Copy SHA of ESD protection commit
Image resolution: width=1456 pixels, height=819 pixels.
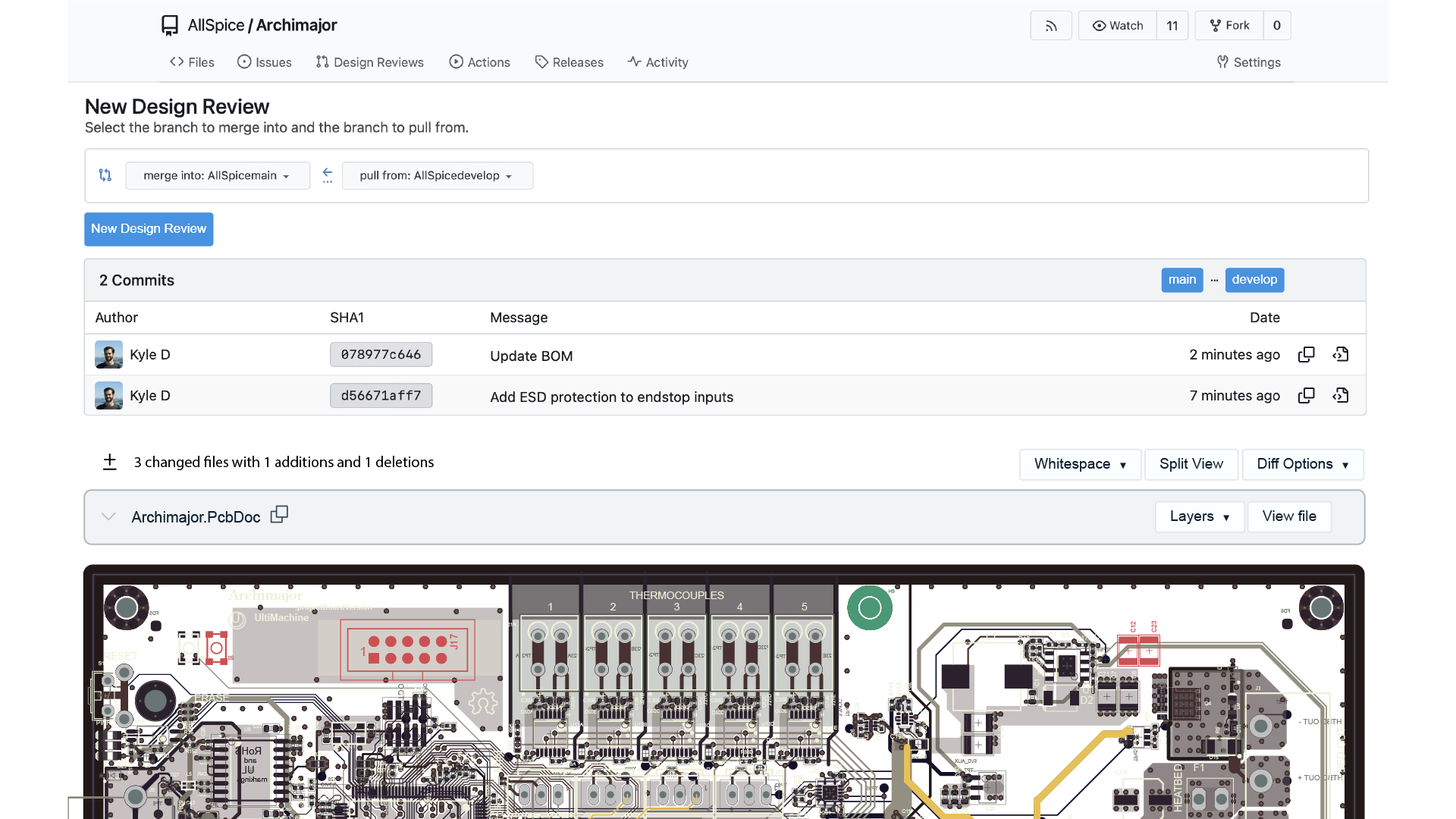pos(1306,396)
